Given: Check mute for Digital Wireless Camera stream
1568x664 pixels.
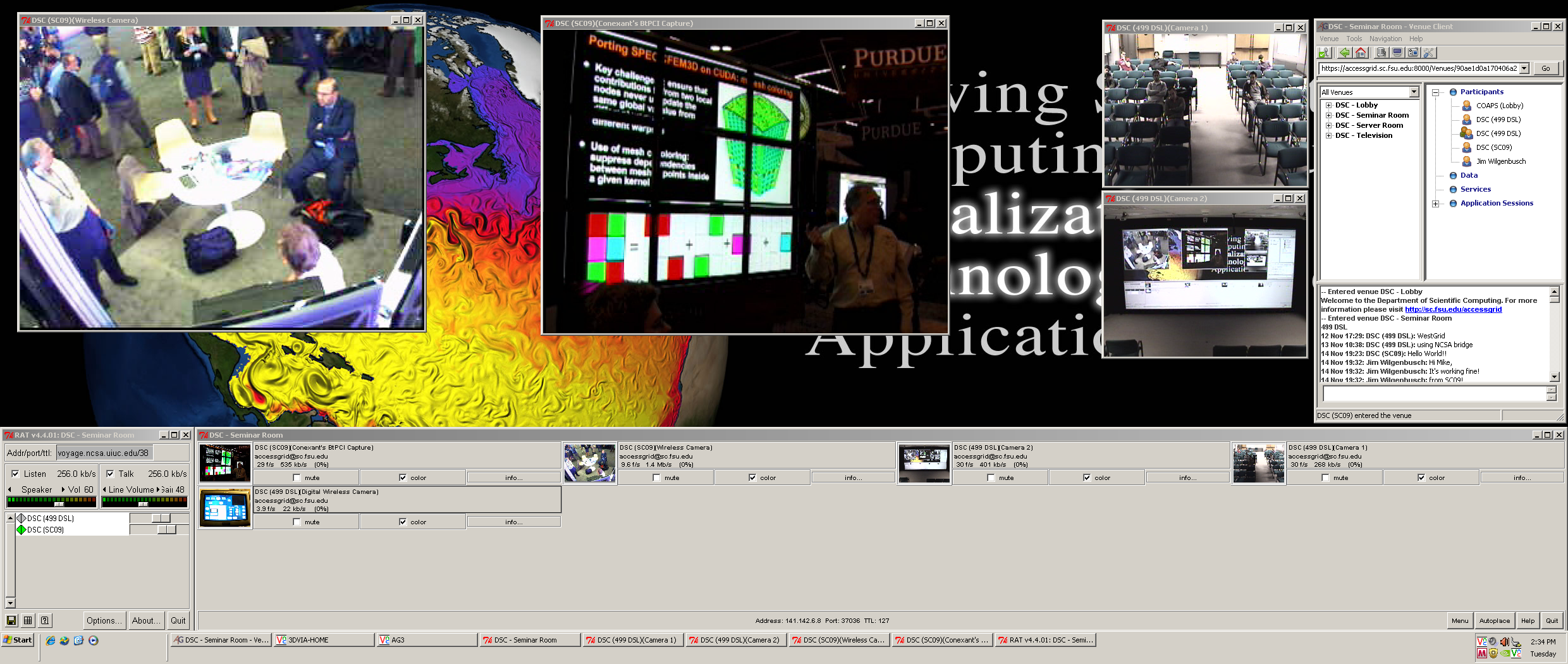Looking at the screenshot, I should click(297, 522).
